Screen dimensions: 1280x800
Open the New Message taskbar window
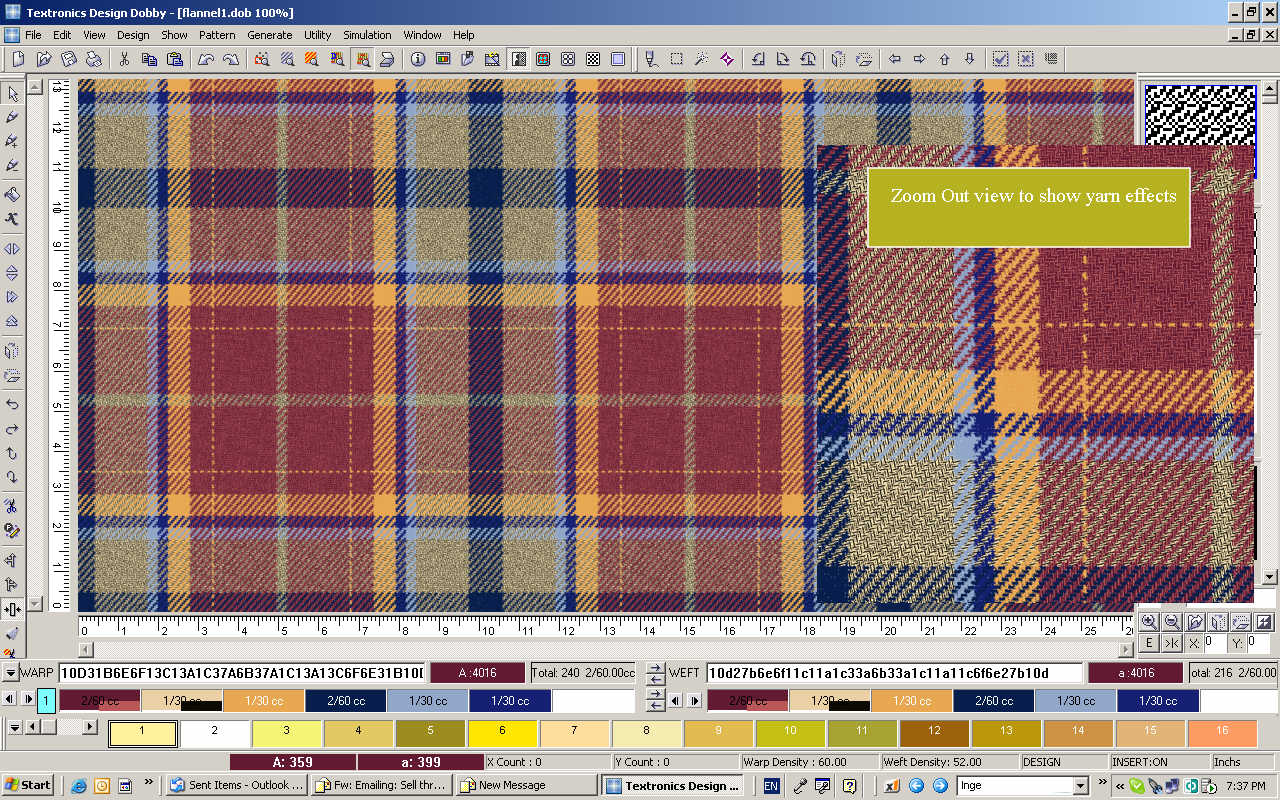point(527,785)
